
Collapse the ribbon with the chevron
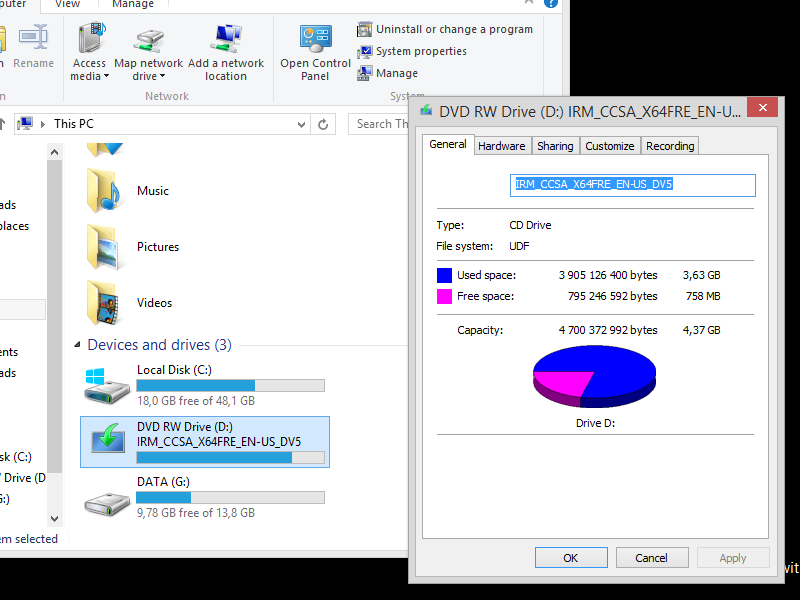529,2
